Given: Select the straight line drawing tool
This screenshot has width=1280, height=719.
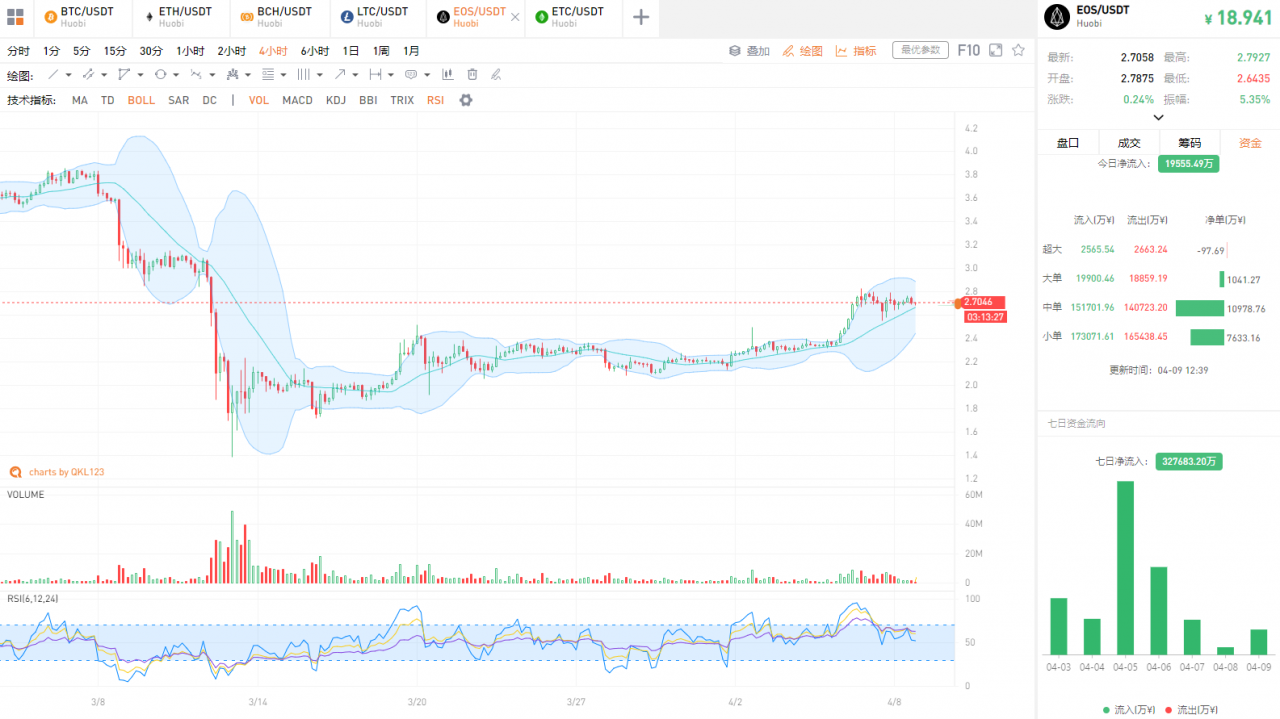Looking at the screenshot, I should pos(53,74).
